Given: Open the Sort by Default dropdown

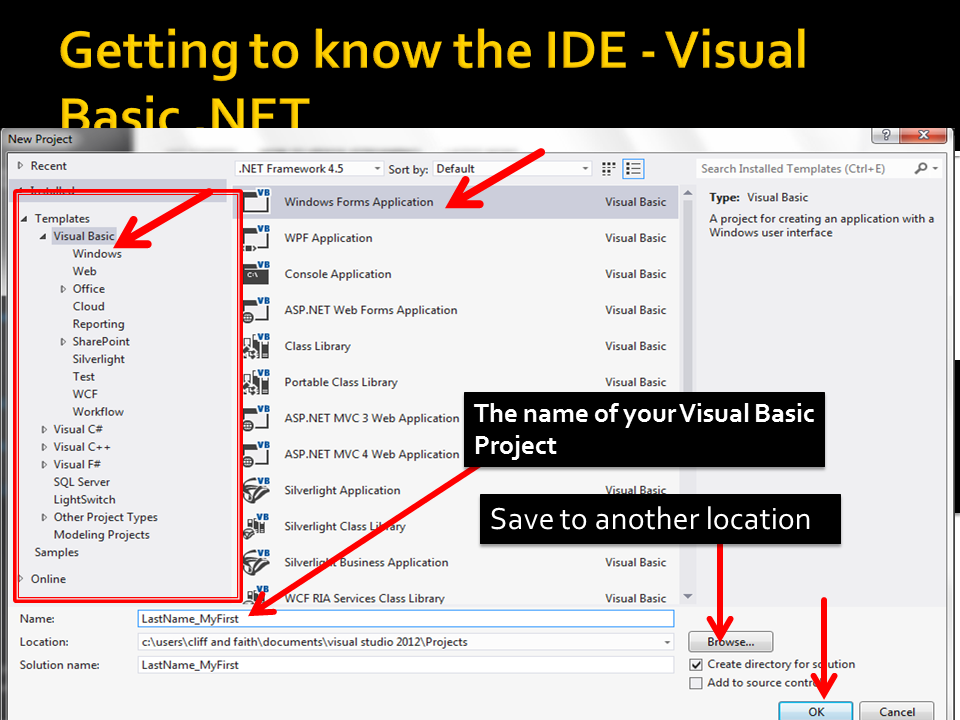Looking at the screenshot, I should 512,168.
